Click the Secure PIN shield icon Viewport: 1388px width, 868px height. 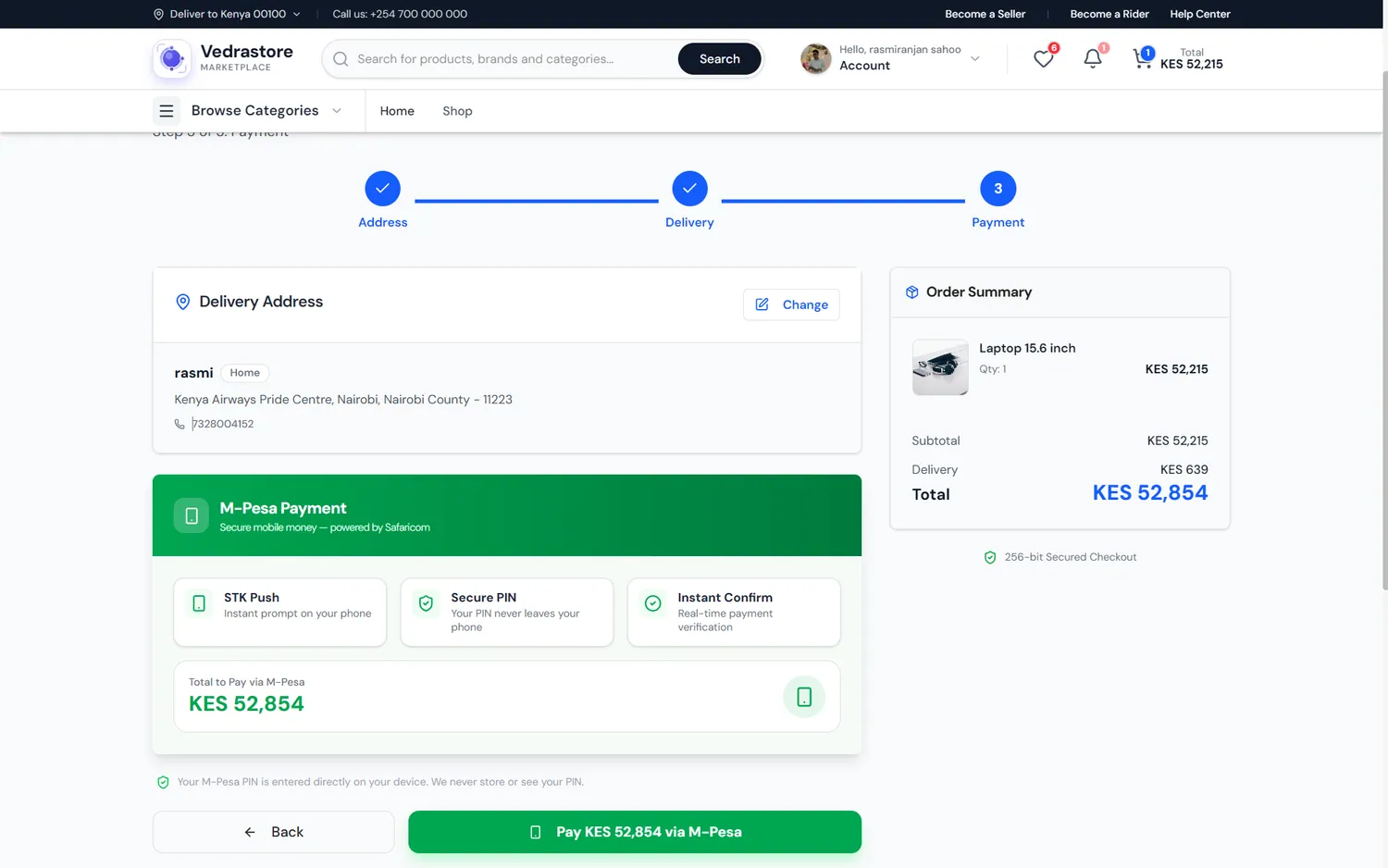[426, 603]
